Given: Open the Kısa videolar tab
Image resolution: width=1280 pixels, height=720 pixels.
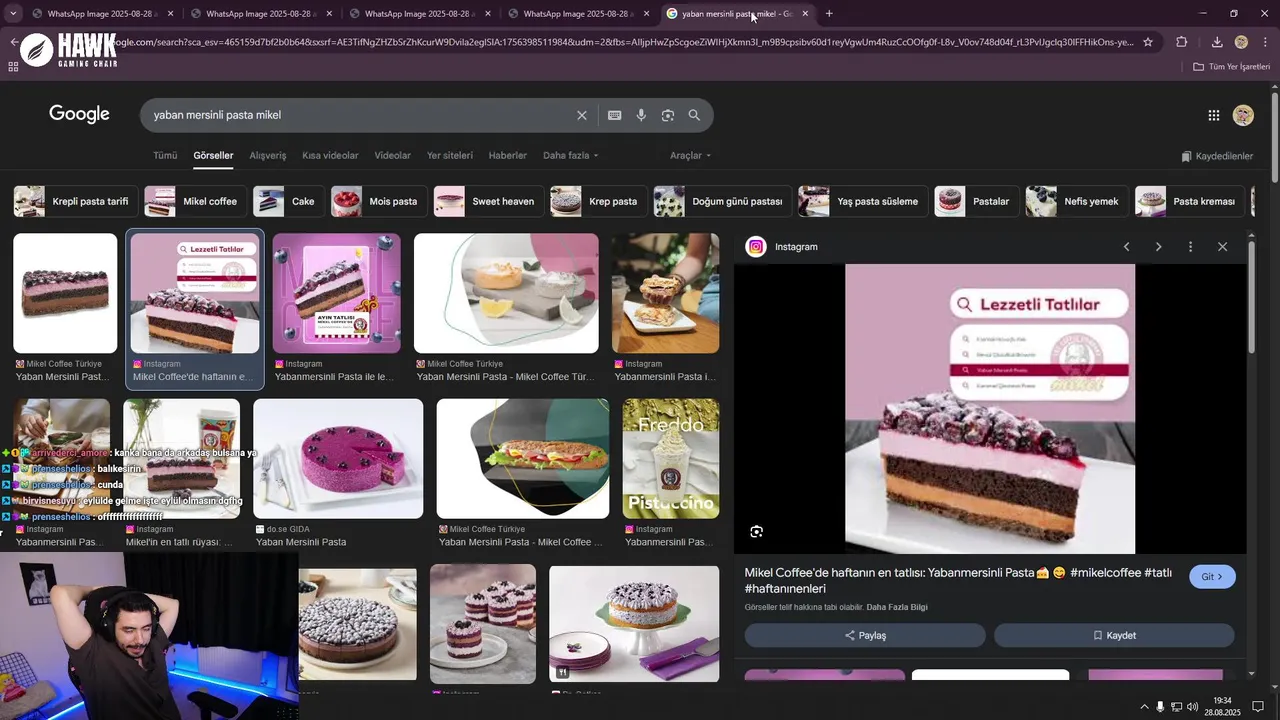Looking at the screenshot, I should point(330,156).
